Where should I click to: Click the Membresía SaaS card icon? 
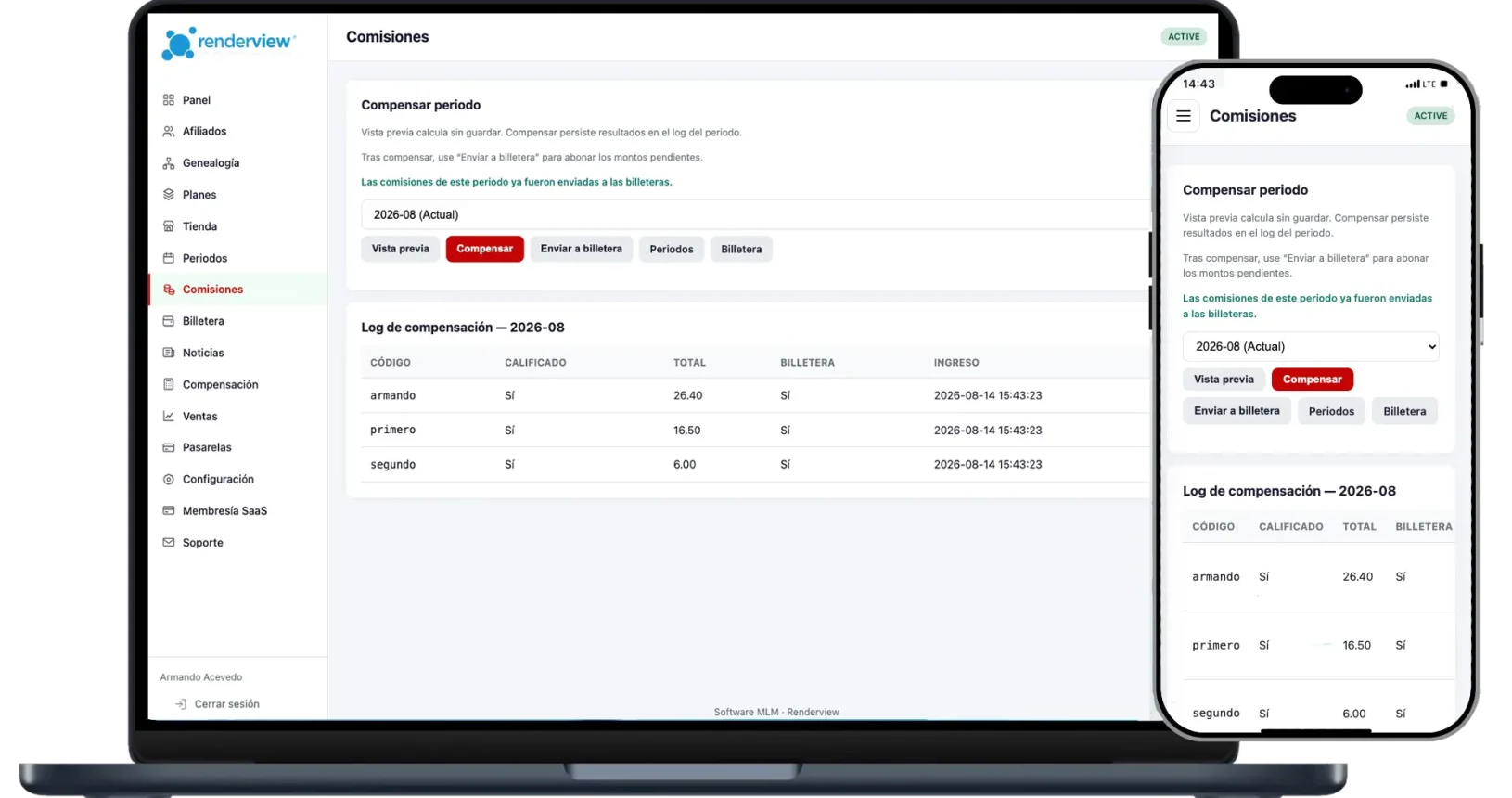pyautogui.click(x=169, y=511)
